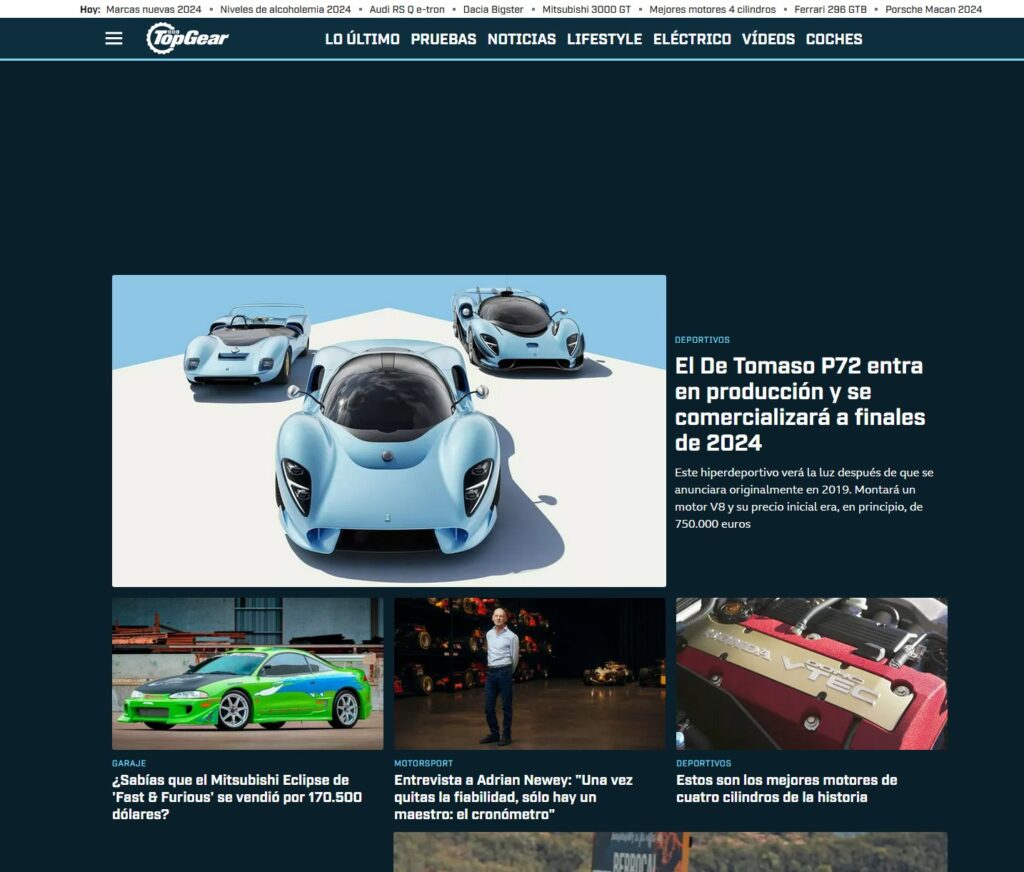Open the LO ÚLTIMO section

362,39
